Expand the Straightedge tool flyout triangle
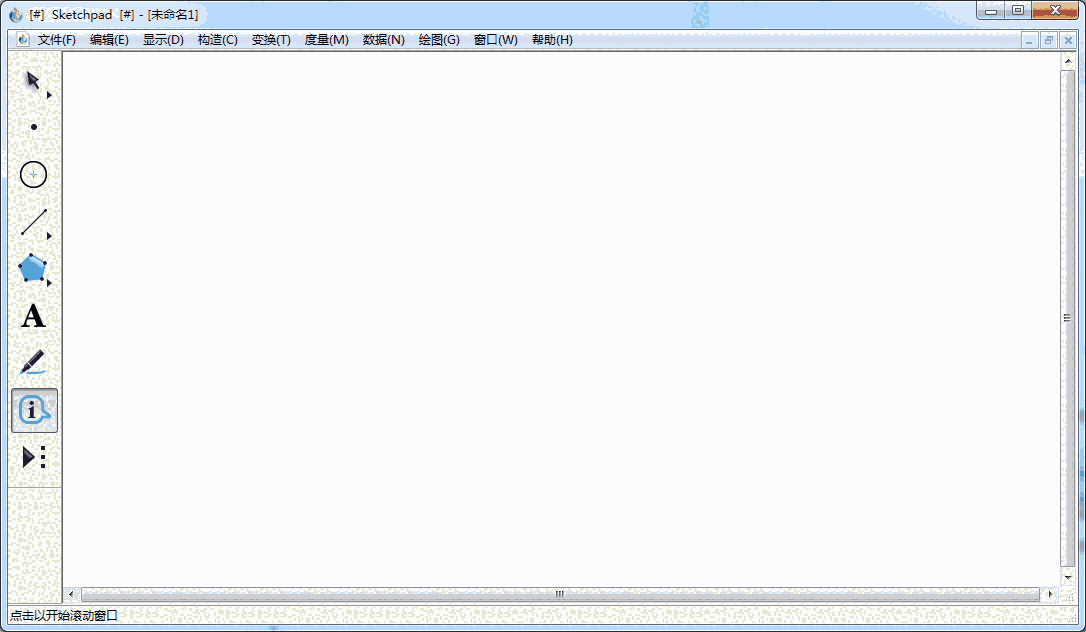Screen dimensions: 1086x632 point(49,236)
